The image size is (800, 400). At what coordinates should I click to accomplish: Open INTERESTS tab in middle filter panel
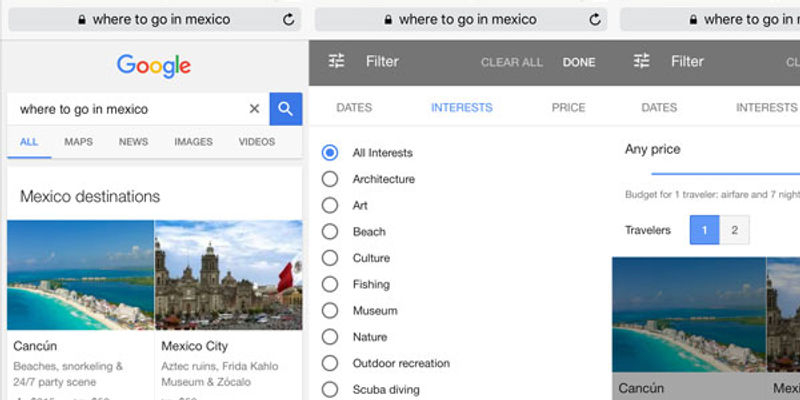(462, 108)
